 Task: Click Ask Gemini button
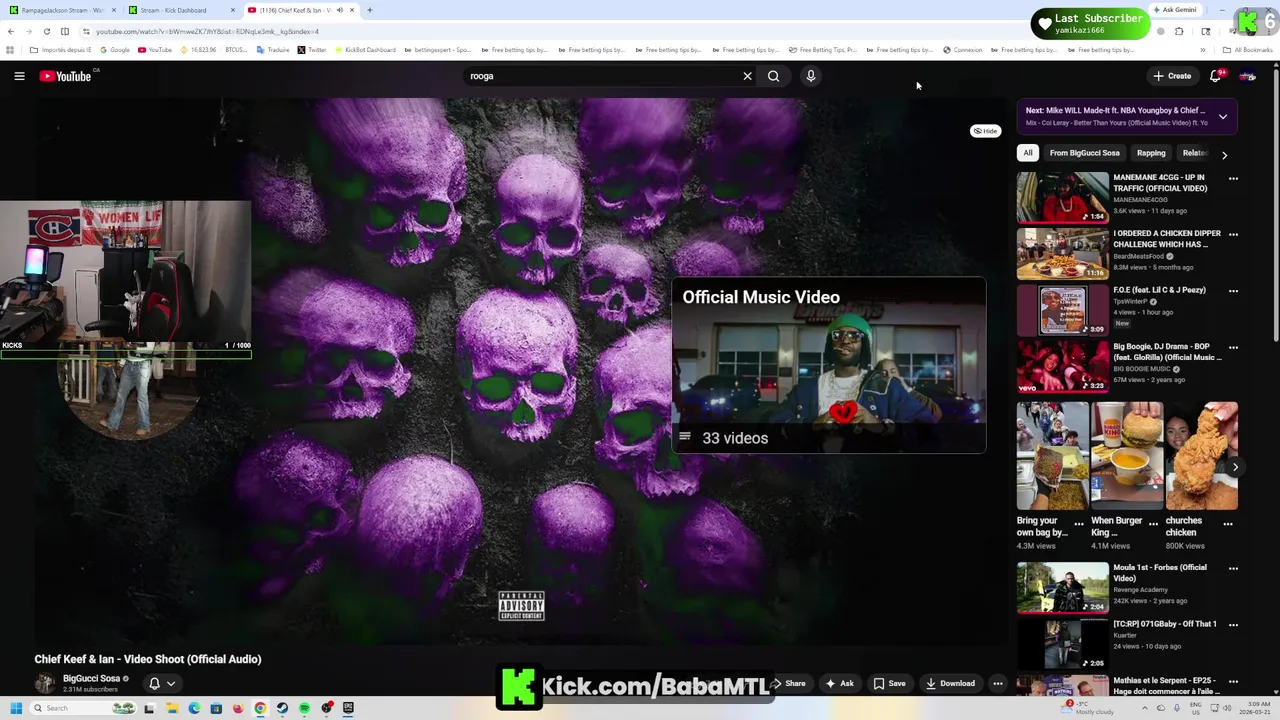(1176, 10)
